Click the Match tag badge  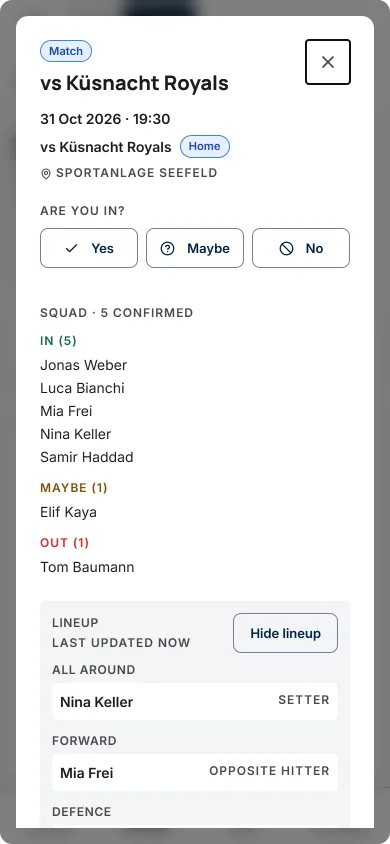[66, 51]
